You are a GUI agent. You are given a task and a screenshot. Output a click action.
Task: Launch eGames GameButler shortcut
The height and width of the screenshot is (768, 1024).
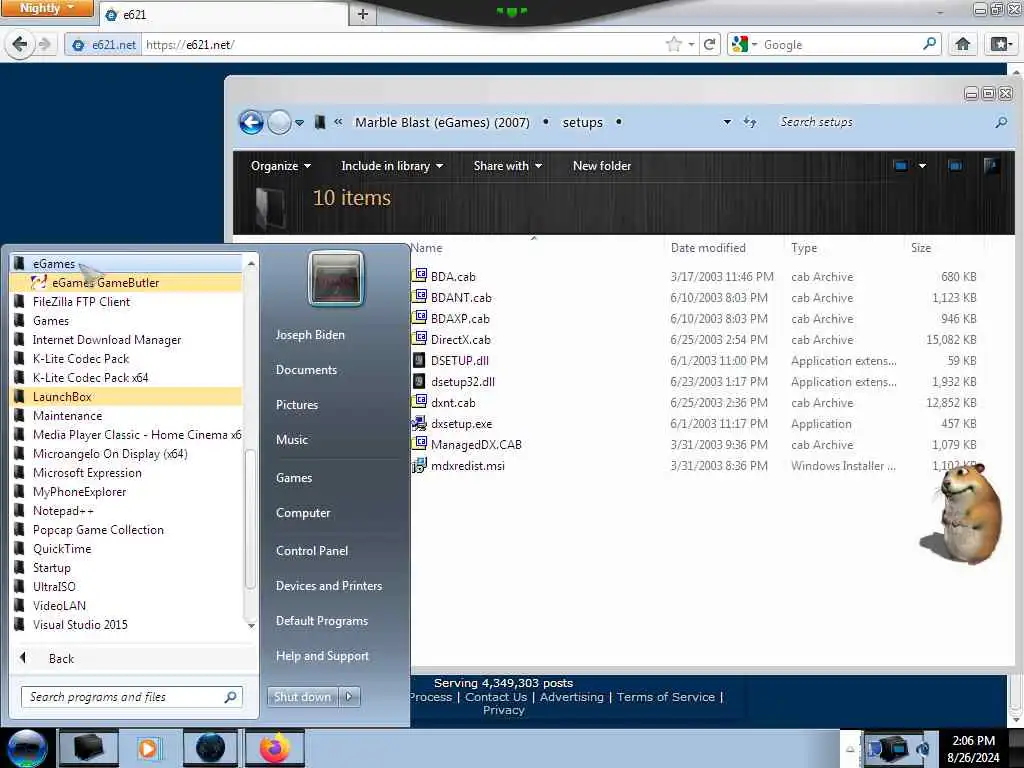[106, 283]
